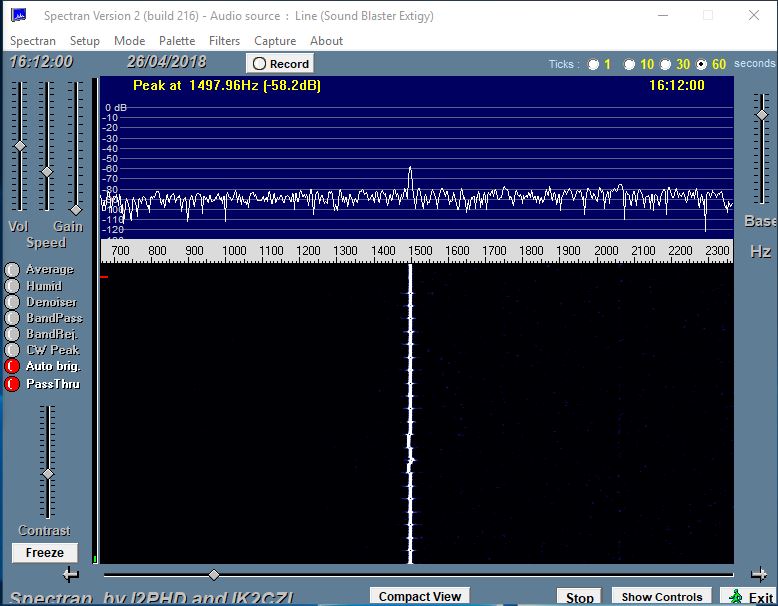Screen dimensions: 778x606
Task: Switch to Compact View
Action: click(x=420, y=597)
